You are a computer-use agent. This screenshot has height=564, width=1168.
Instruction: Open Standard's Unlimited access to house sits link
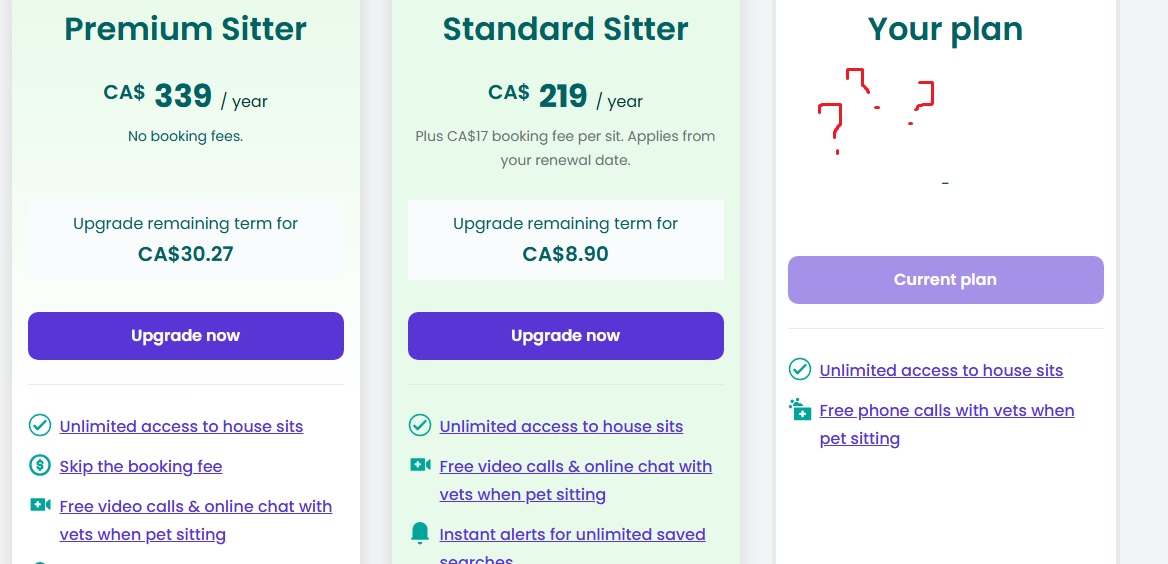(x=561, y=426)
